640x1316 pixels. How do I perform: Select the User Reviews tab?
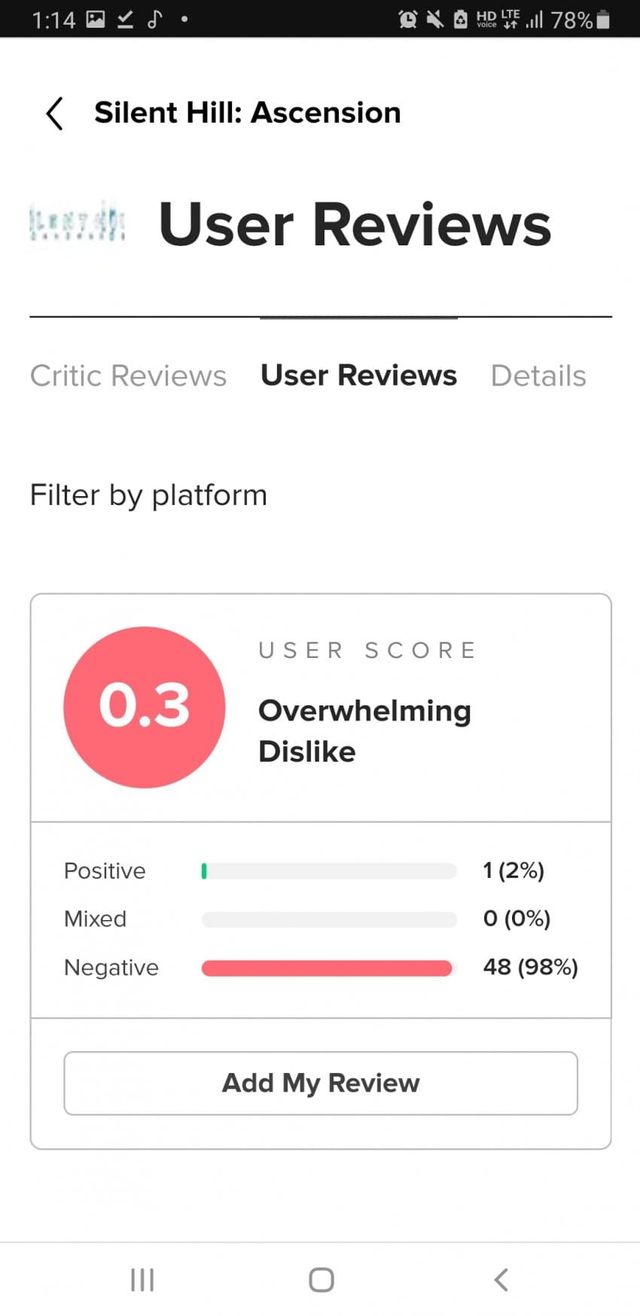click(358, 376)
